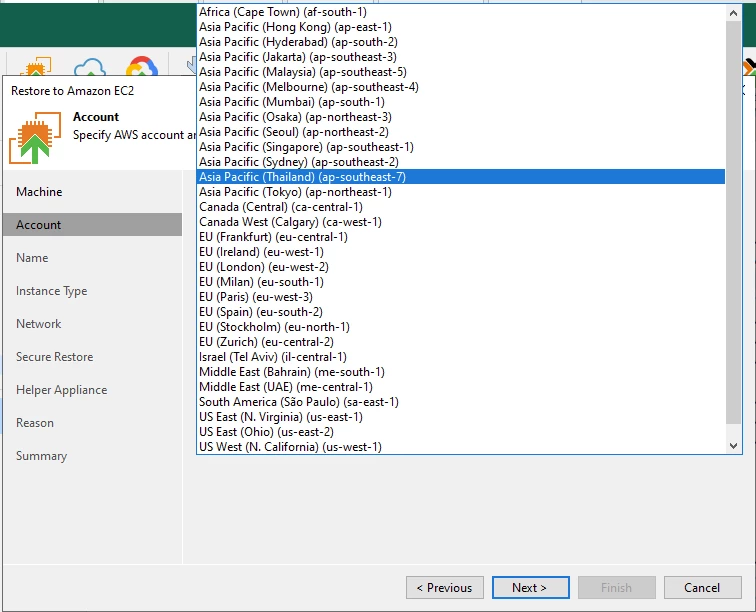Image resolution: width=756 pixels, height=612 pixels.
Task: Cancel the Restore to Amazon EC2 wizard
Action: click(702, 587)
